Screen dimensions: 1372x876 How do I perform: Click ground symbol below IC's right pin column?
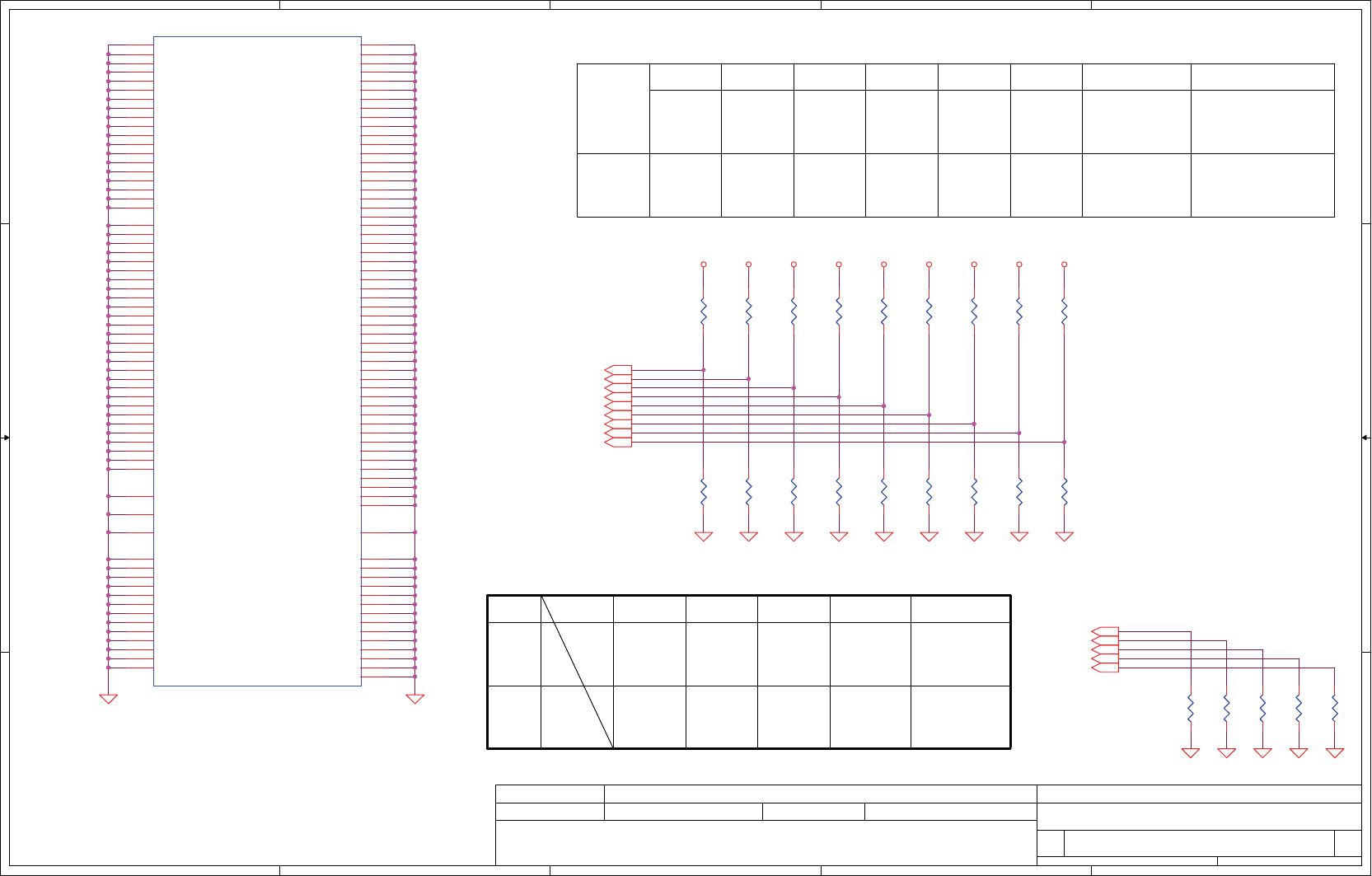click(x=414, y=699)
